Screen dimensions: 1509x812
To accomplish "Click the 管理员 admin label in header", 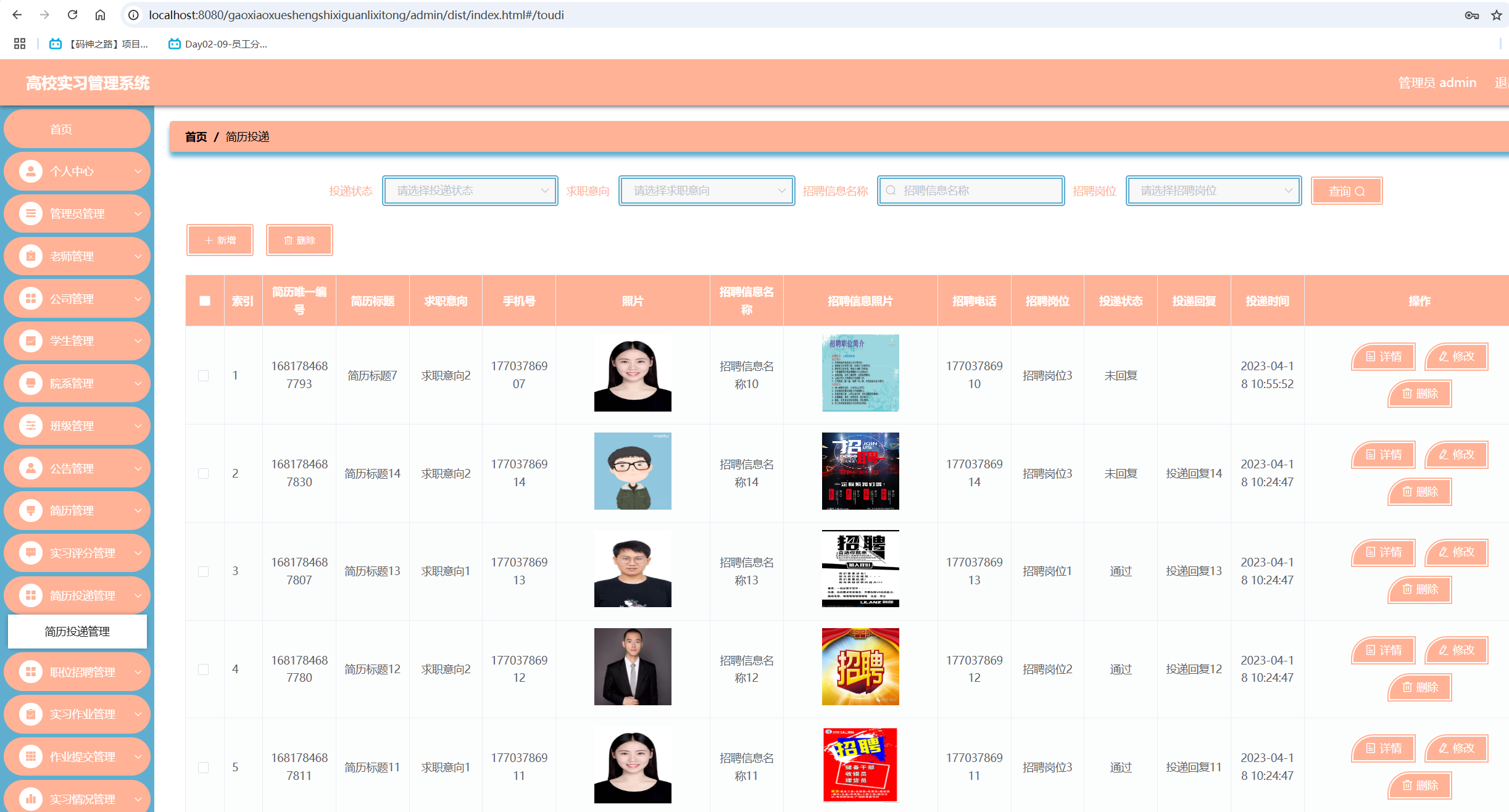I will 1437,83.
